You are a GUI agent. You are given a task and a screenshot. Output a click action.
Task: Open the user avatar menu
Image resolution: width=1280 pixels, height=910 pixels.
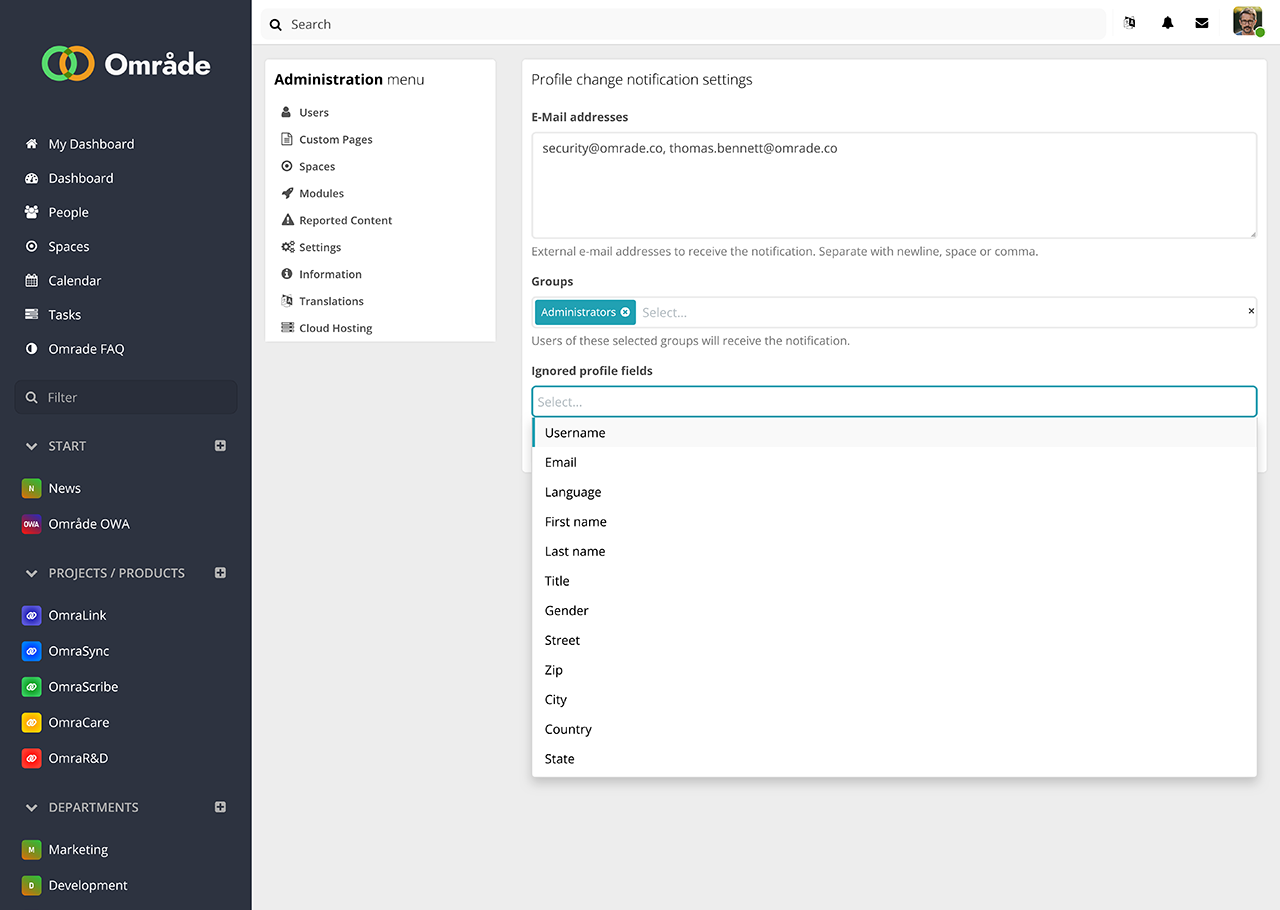tap(1247, 22)
